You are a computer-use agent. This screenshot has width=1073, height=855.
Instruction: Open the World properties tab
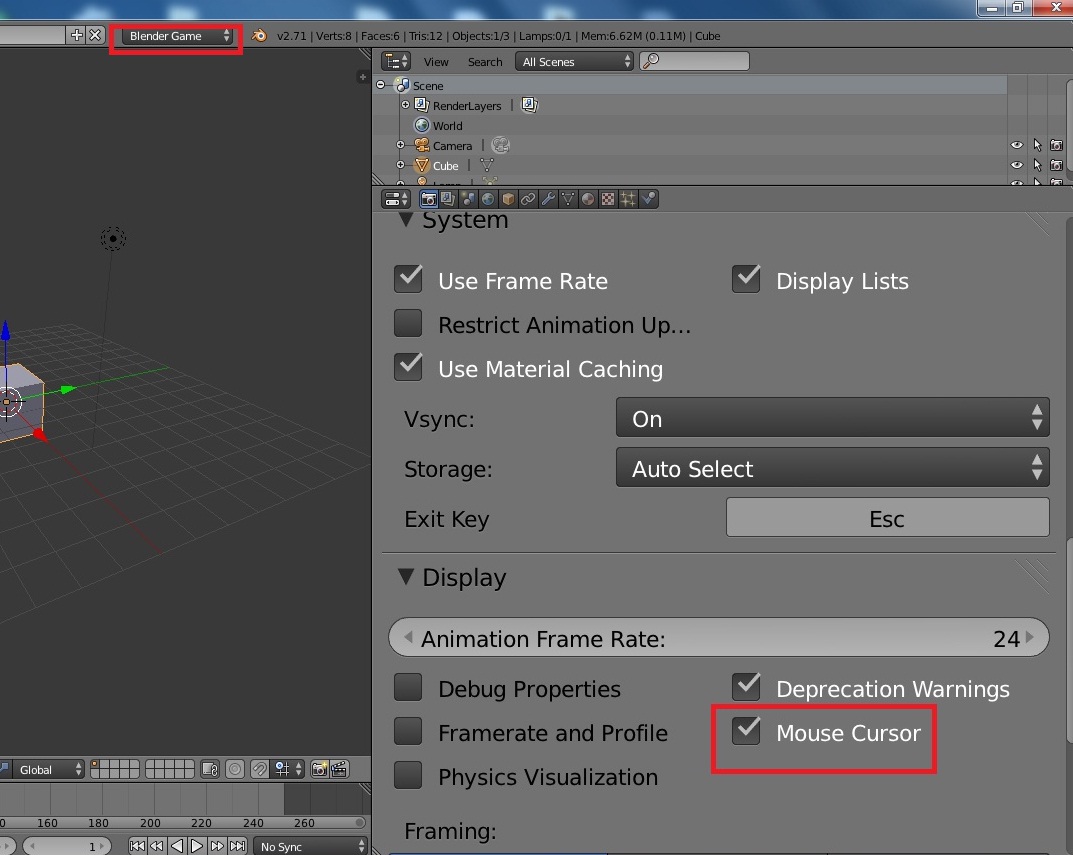(x=488, y=199)
